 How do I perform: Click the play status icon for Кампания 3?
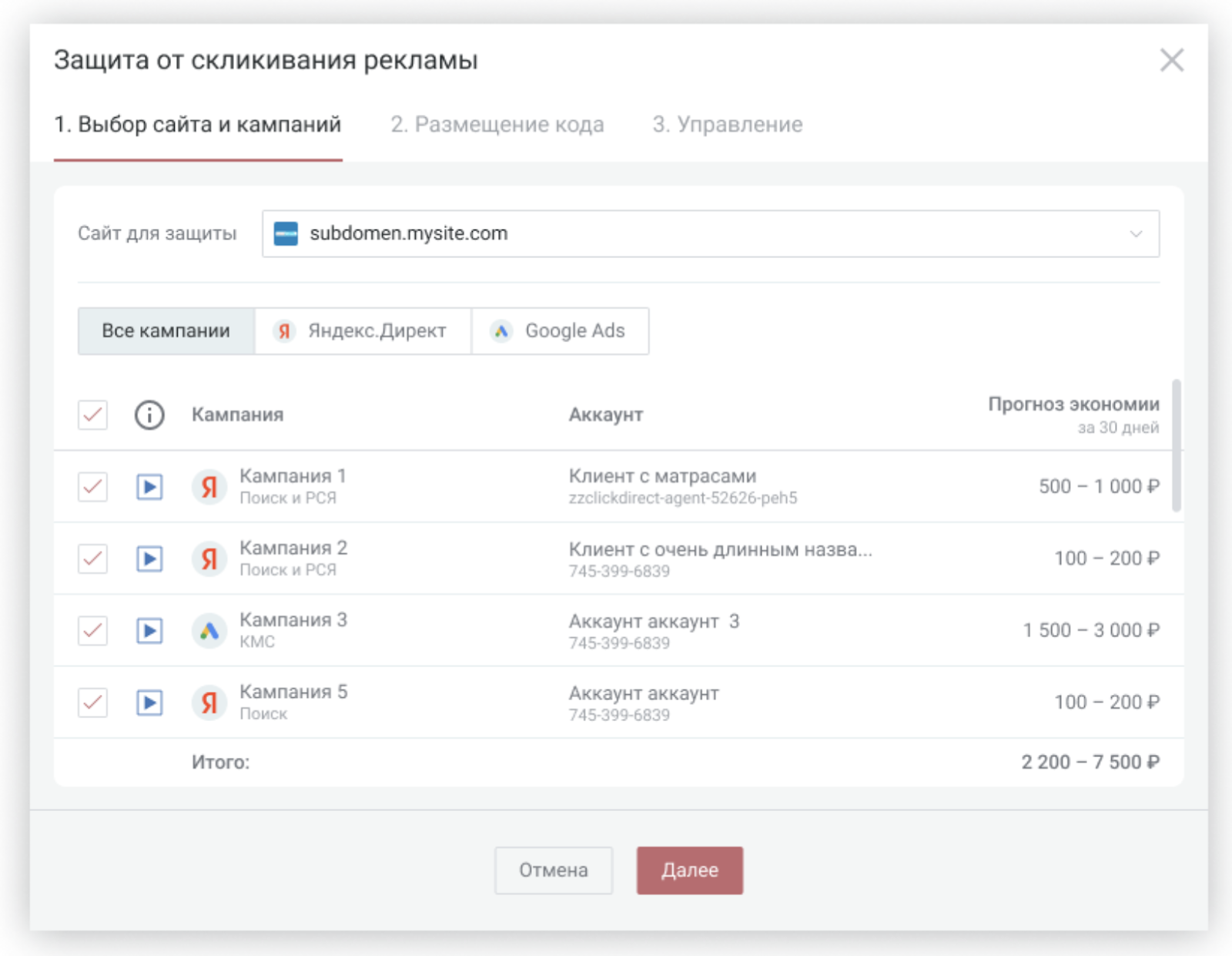coord(149,631)
